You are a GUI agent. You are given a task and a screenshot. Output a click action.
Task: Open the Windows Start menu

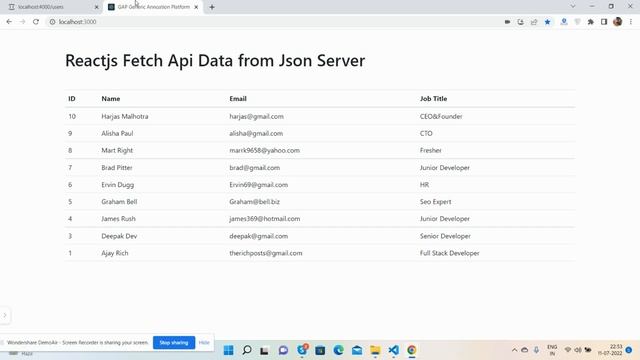[x=229, y=350]
